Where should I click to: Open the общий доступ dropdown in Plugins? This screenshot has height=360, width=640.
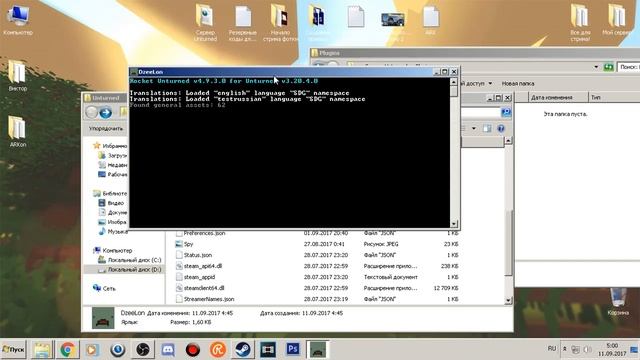[x=477, y=84]
